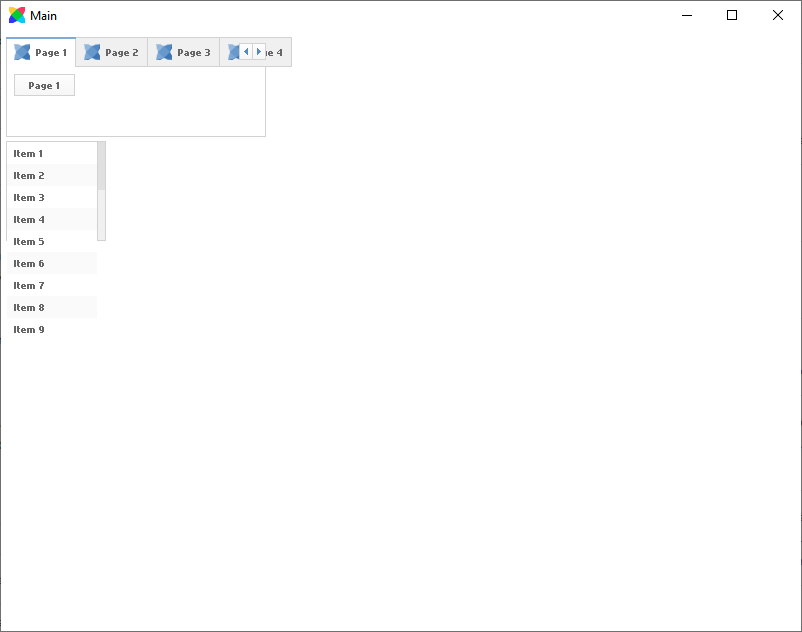Switch to the Page 1 tab
This screenshot has width=802, height=632.
[x=41, y=52]
